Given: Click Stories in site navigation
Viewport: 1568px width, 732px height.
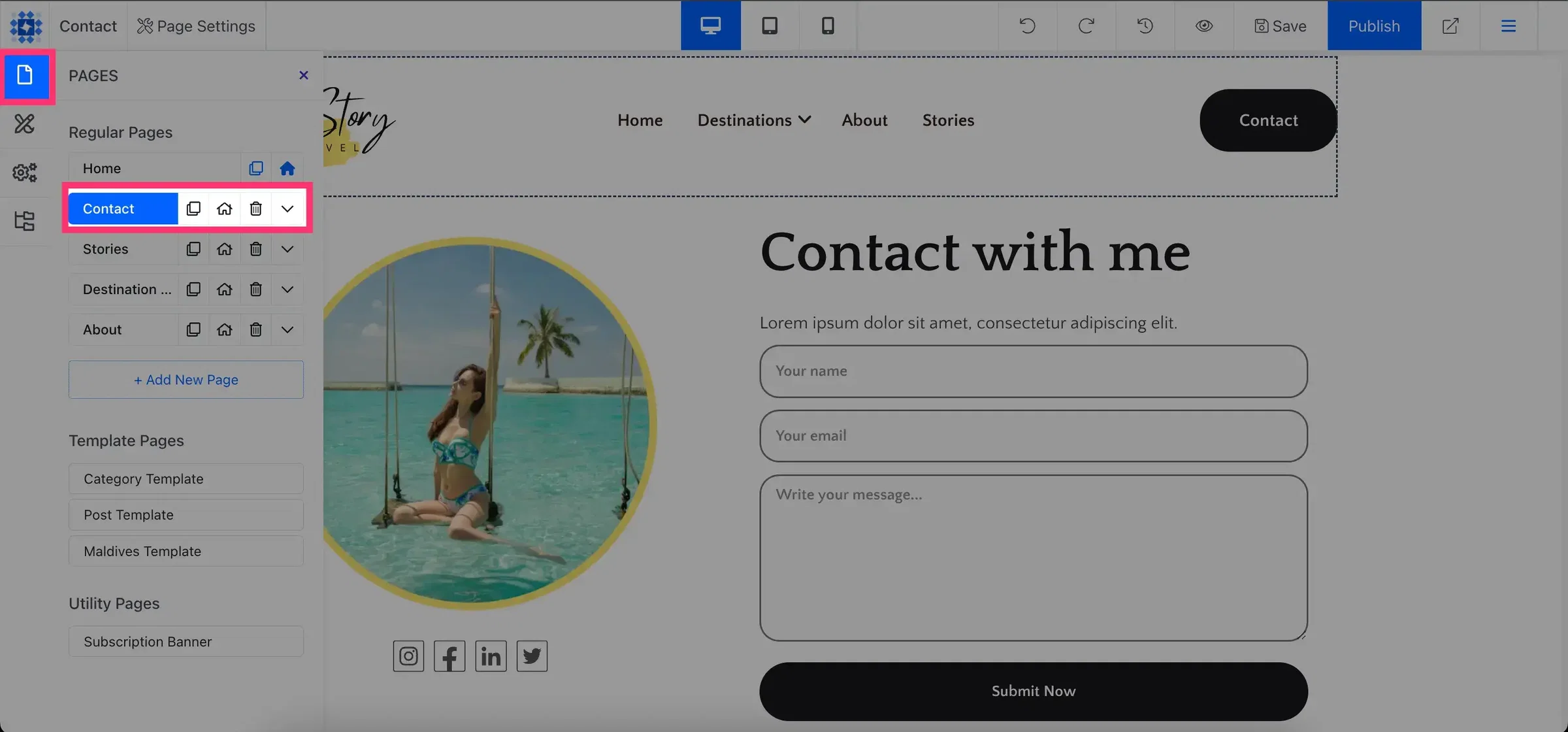Looking at the screenshot, I should 948,120.
